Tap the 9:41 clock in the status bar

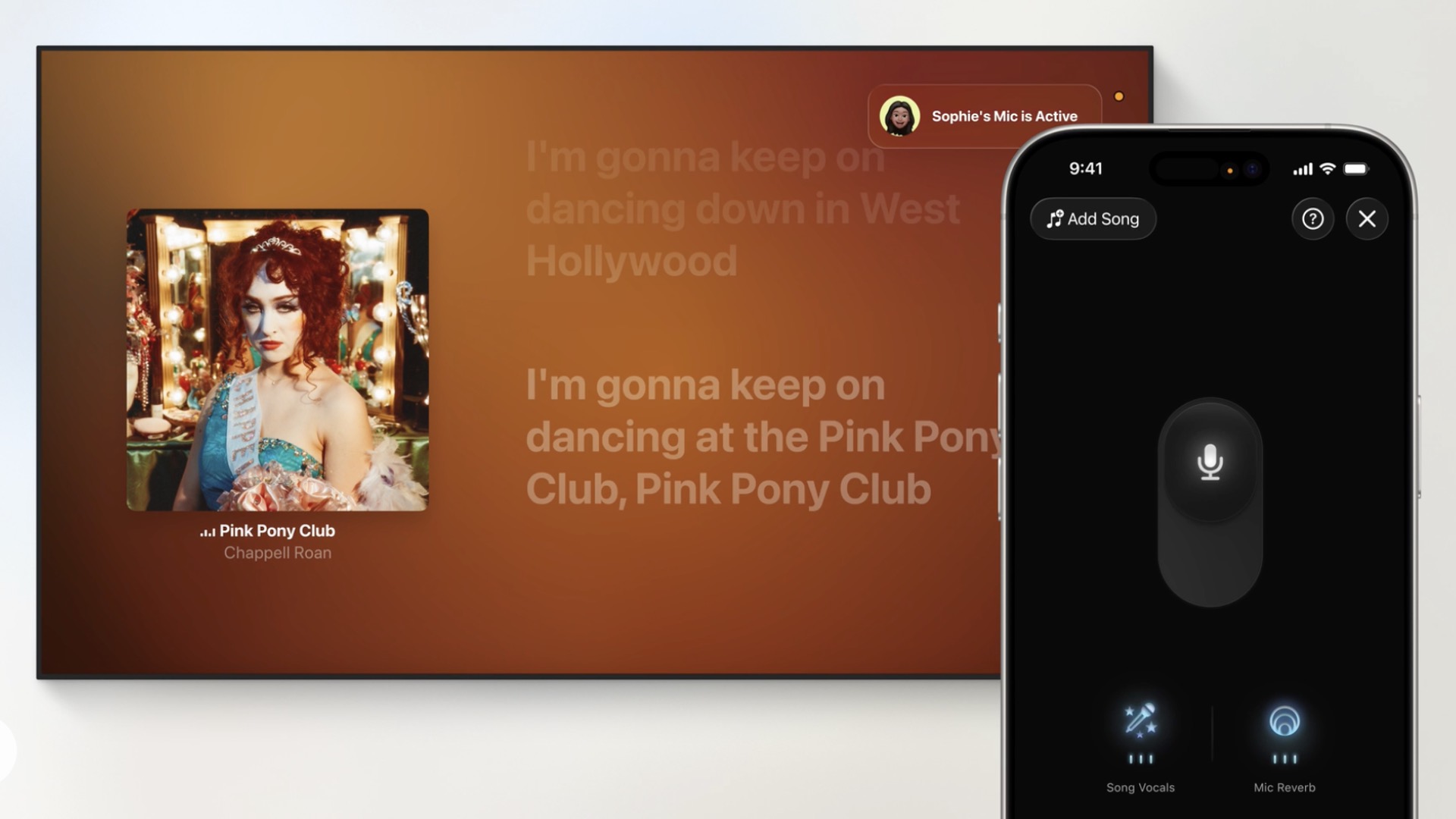point(1085,168)
